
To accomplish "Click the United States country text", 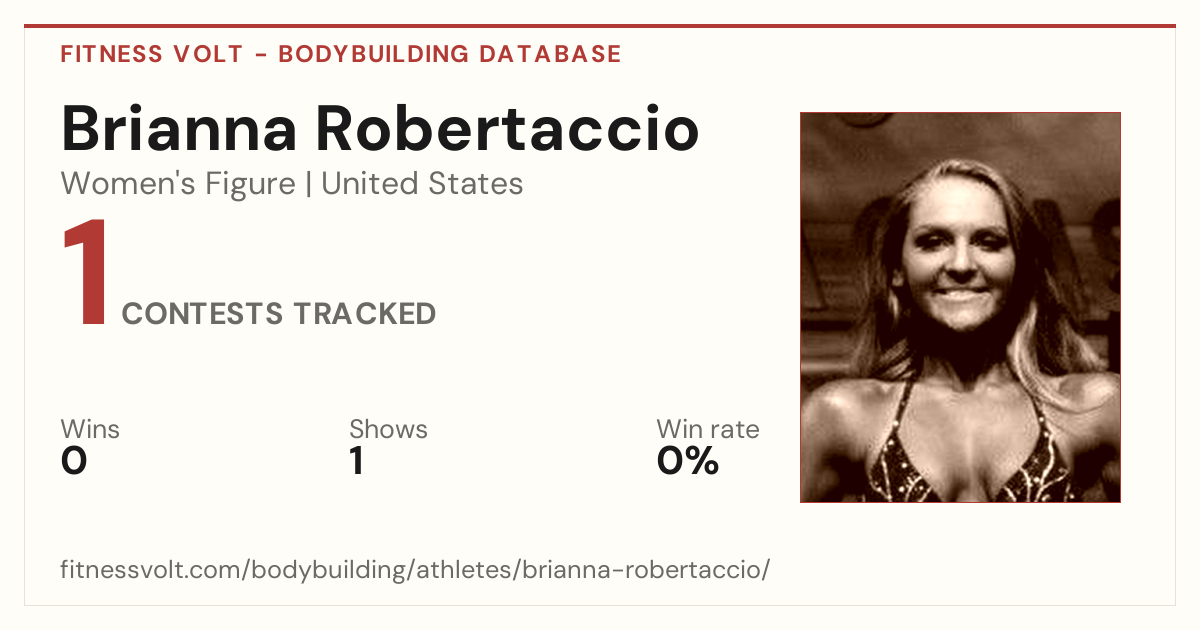I will pyautogui.click(x=422, y=184).
